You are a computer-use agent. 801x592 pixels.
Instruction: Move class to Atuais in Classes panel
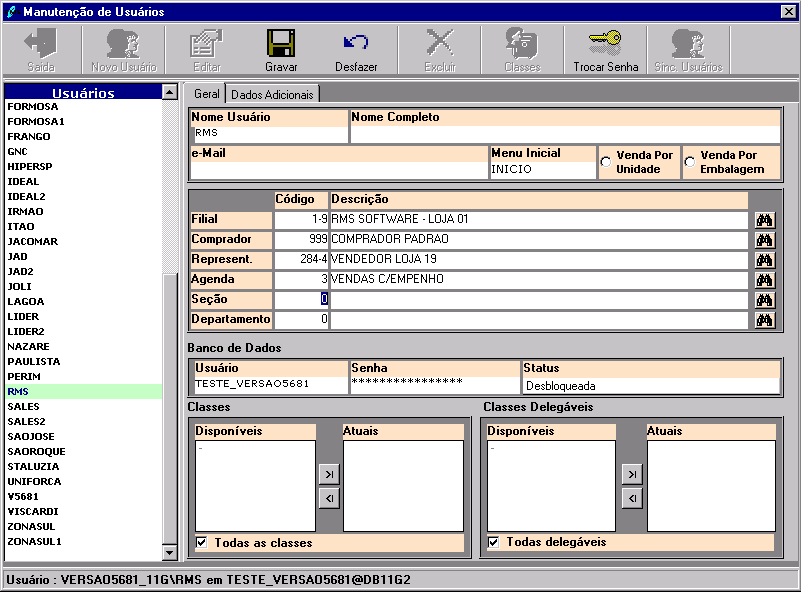pos(329,475)
